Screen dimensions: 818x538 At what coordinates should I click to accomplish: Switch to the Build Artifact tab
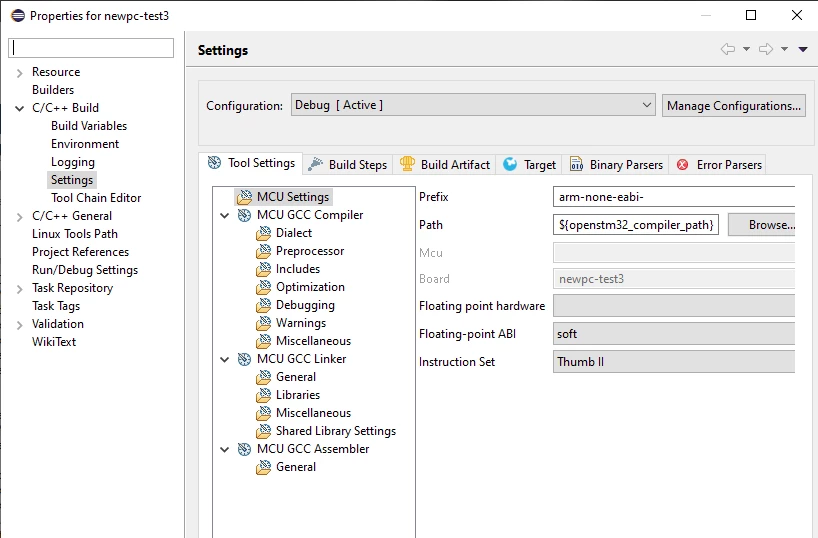click(444, 165)
